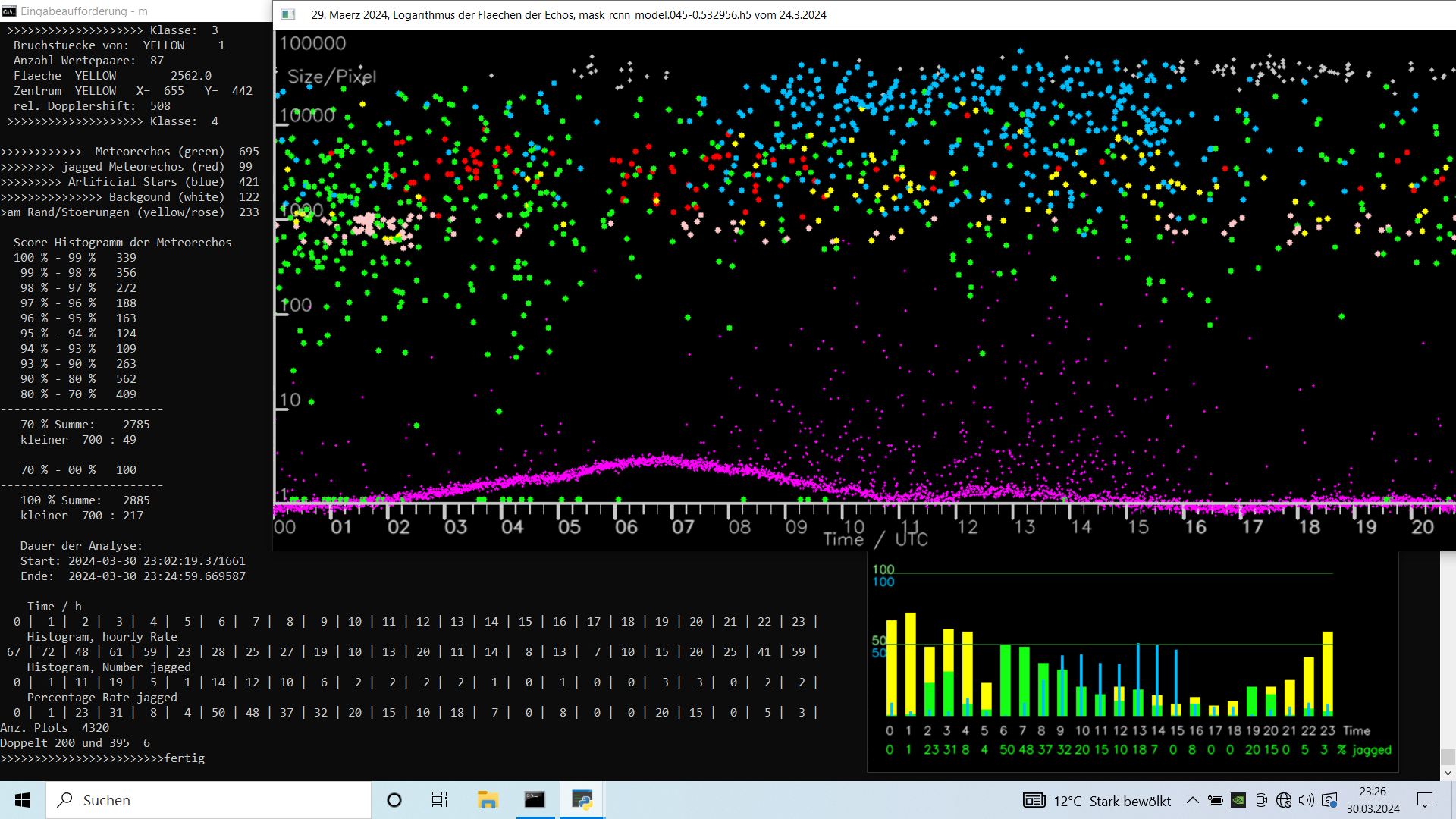The height and width of the screenshot is (819, 1456).
Task: Click the '>>>fertig' final console line
Action: coord(102,758)
